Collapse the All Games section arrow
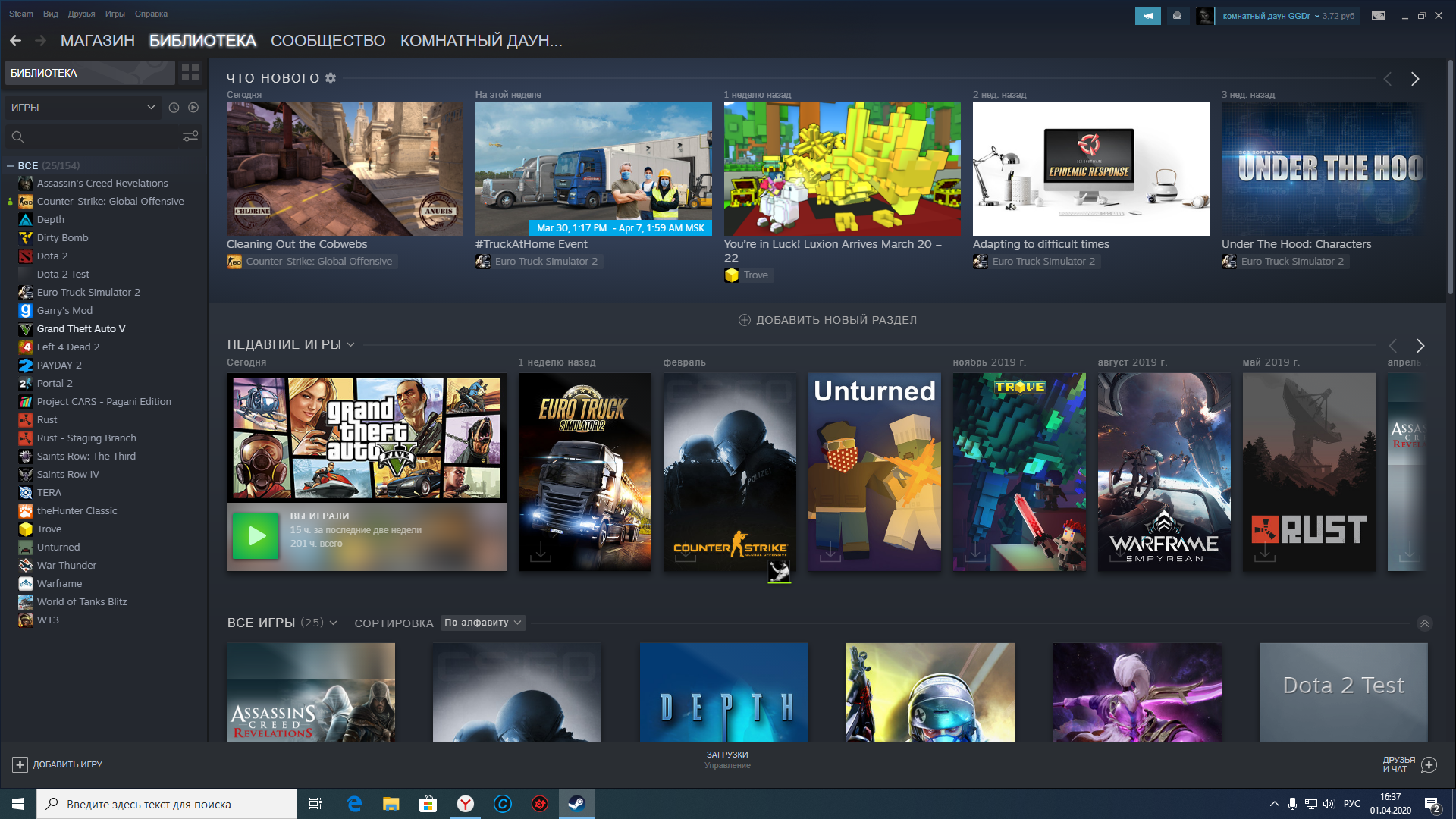Screen dimensions: 1456x819 [1425, 623]
